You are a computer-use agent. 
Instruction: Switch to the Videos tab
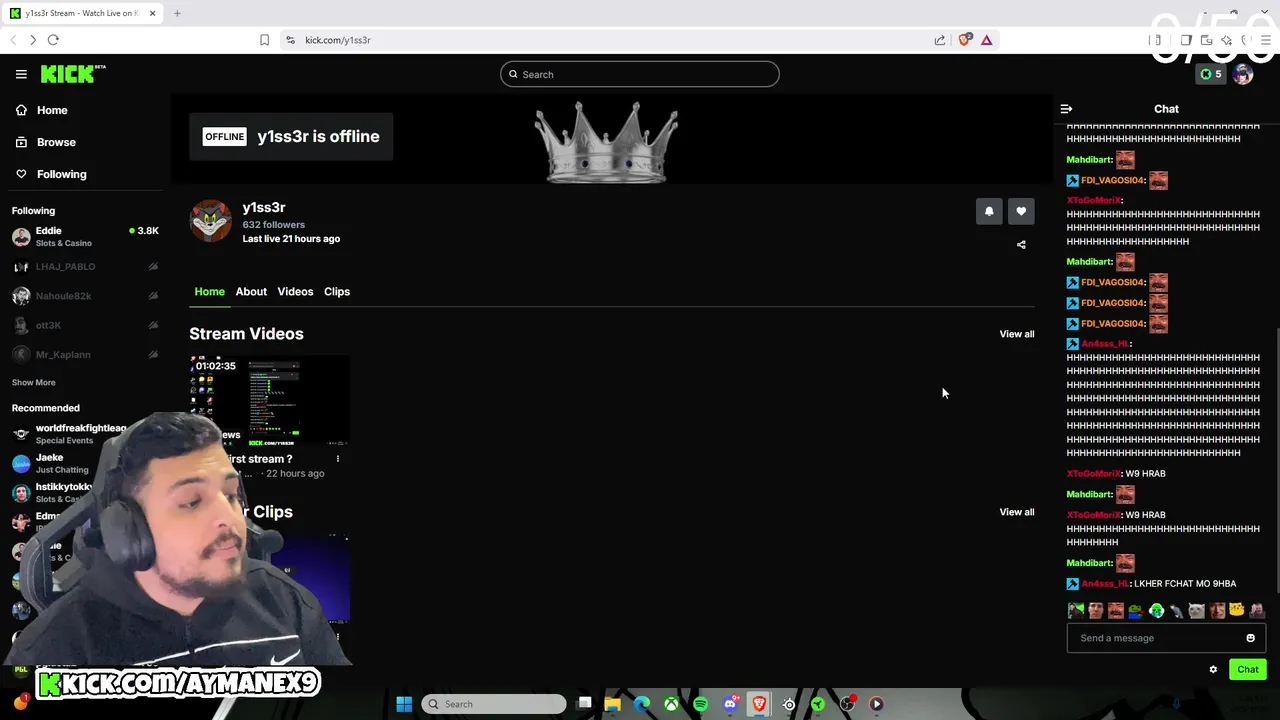click(x=295, y=291)
